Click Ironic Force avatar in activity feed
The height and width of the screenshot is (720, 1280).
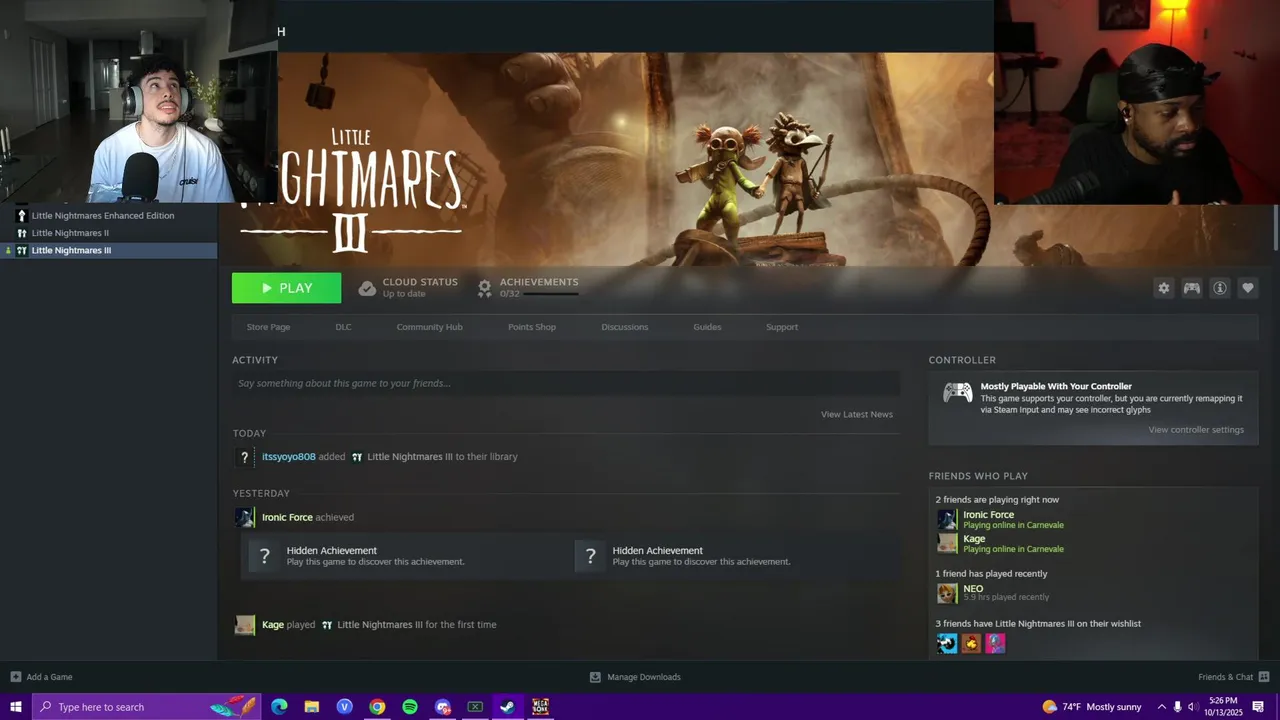pyautogui.click(x=245, y=517)
